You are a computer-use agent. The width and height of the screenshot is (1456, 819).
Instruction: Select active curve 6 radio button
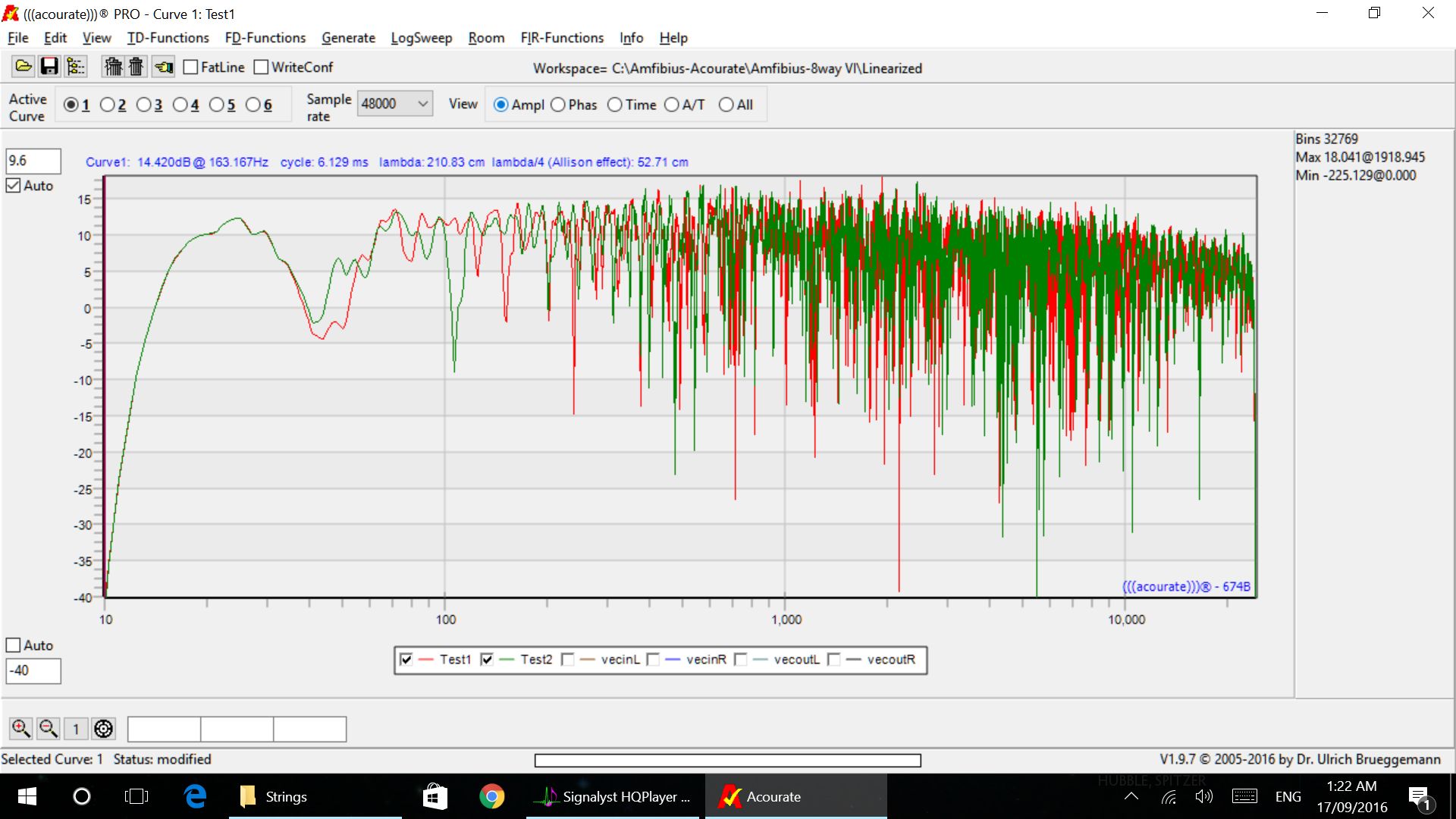point(253,105)
